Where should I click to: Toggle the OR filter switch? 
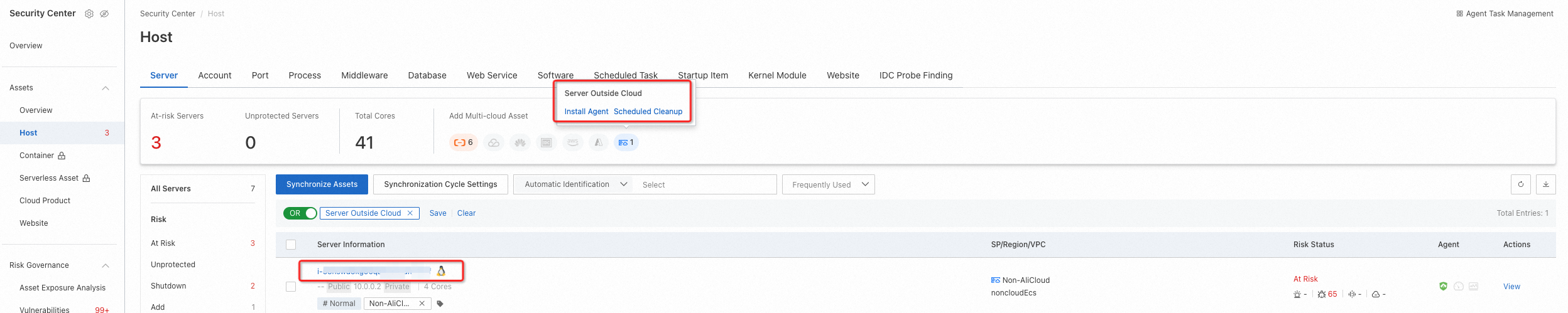click(x=300, y=213)
